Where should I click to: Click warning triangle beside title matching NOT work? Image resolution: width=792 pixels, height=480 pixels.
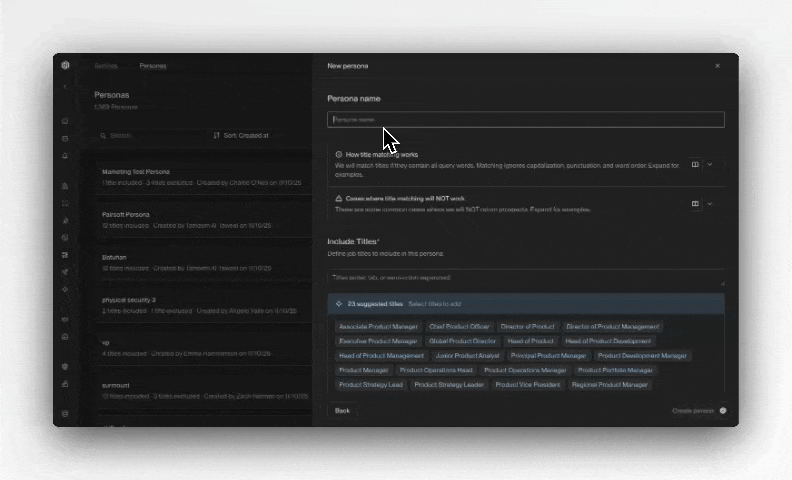[338, 199]
